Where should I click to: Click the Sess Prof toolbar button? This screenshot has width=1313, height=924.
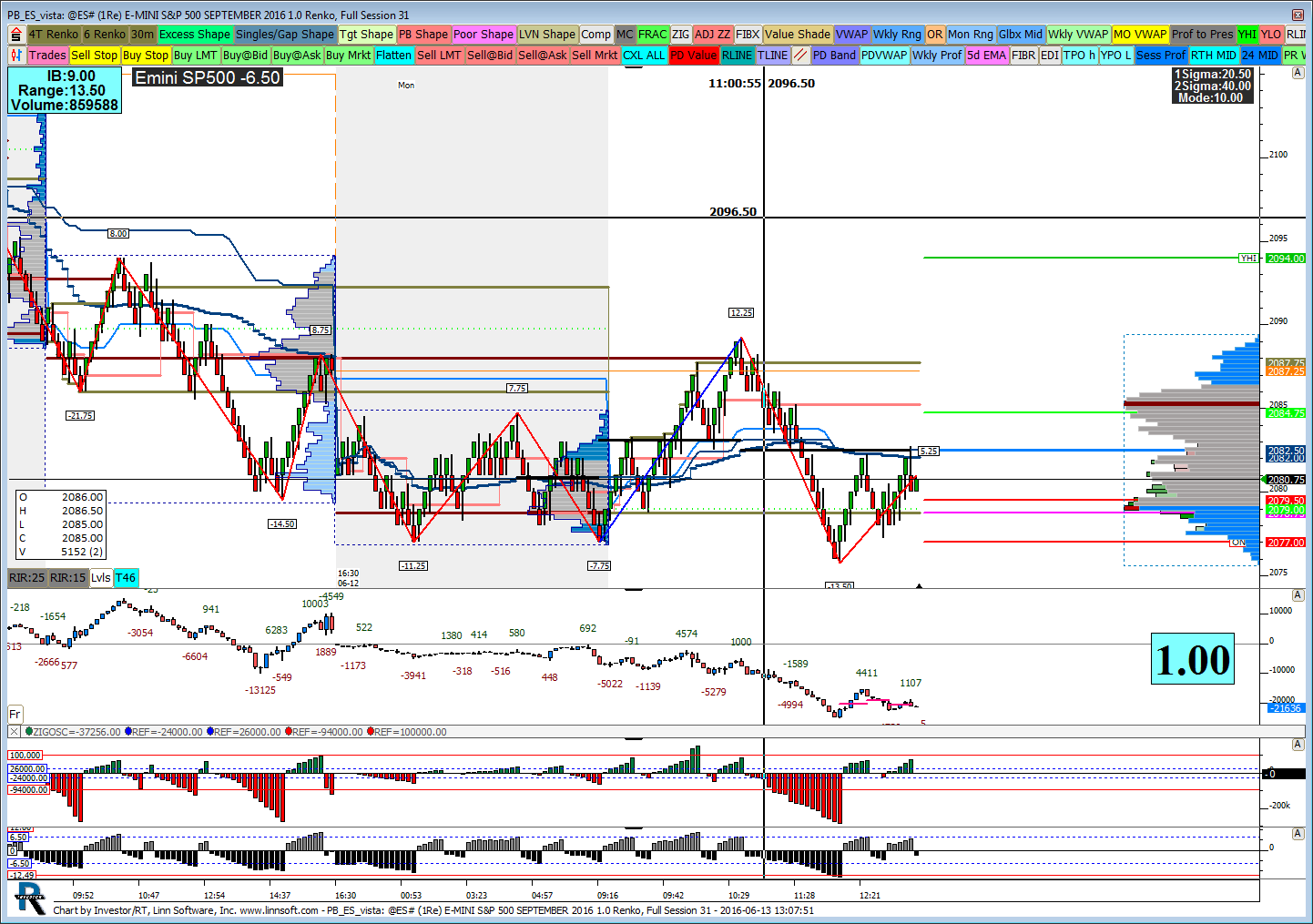pyautogui.click(x=1162, y=56)
